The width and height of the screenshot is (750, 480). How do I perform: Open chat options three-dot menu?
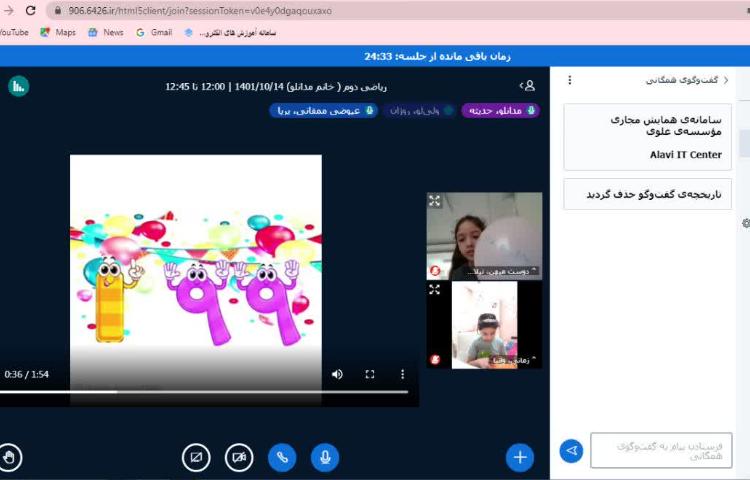(570, 80)
